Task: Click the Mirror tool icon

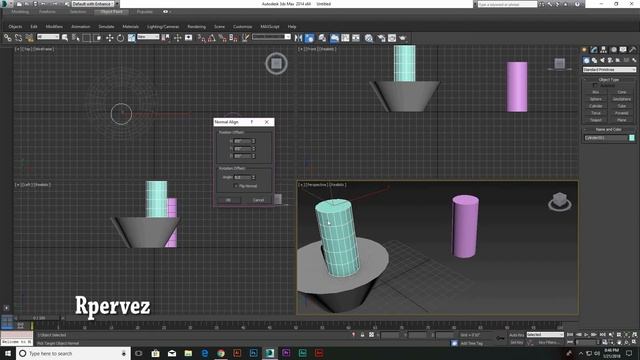Action: click(298, 38)
